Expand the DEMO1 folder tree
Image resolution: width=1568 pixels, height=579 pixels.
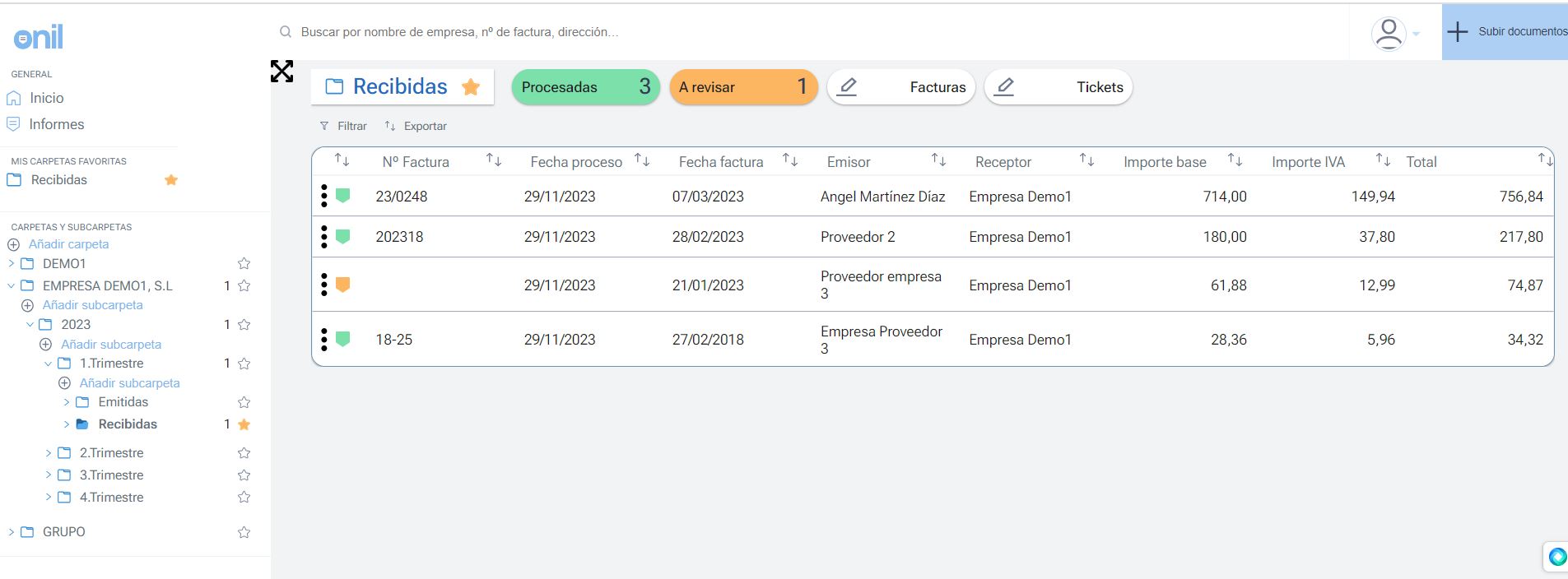pyautogui.click(x=12, y=264)
